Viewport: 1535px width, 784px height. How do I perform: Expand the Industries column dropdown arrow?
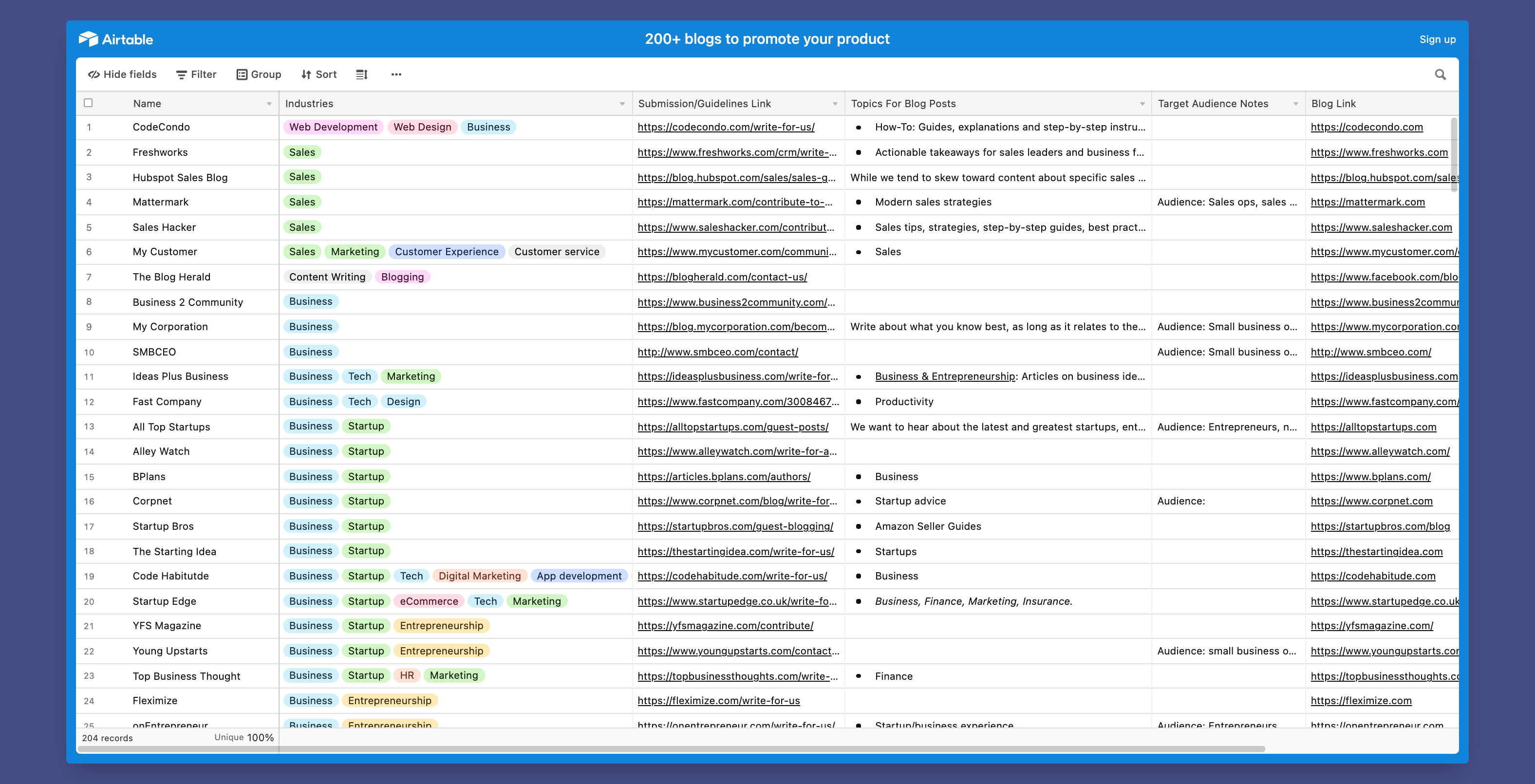622,104
